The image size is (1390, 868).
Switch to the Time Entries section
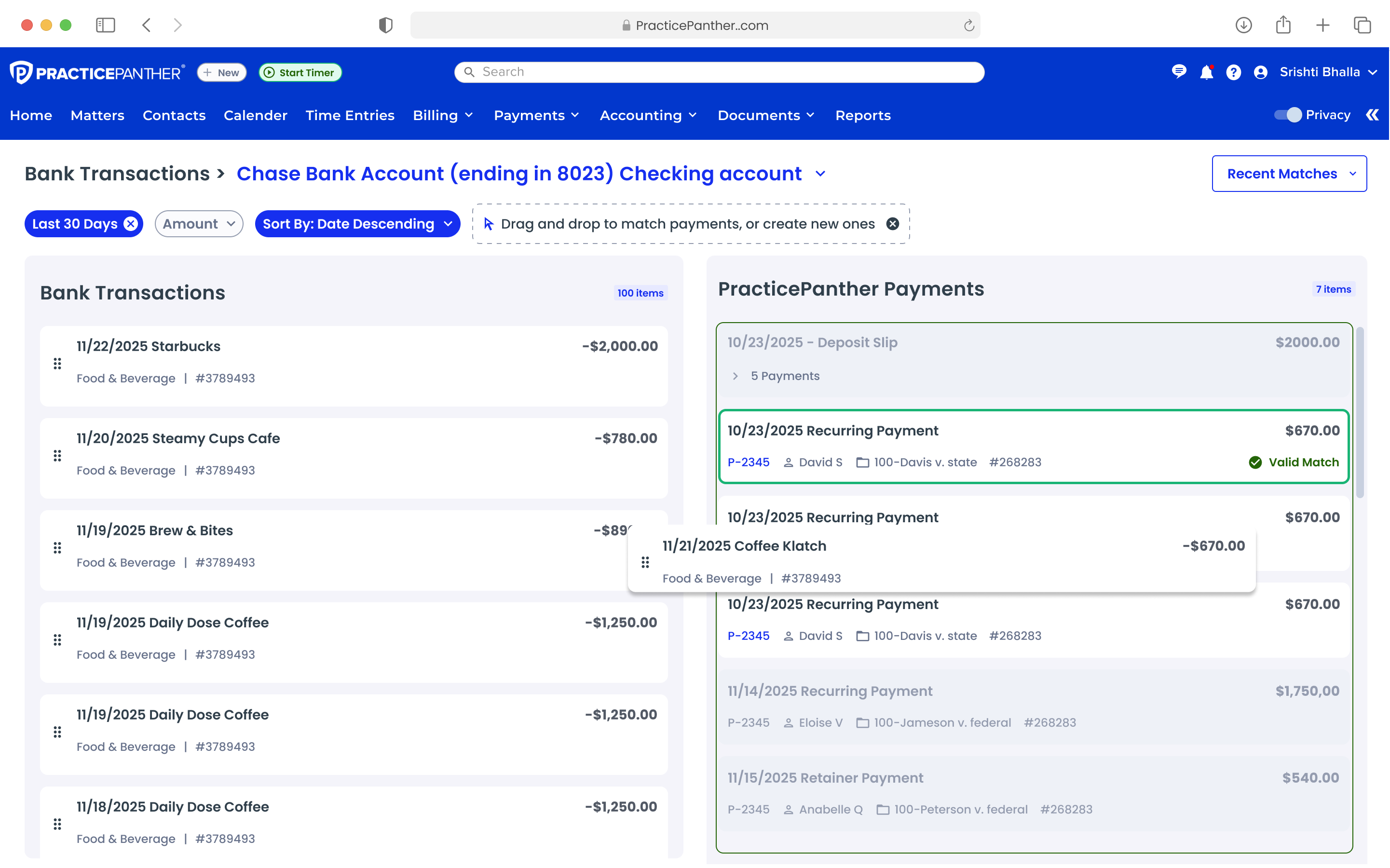(x=350, y=115)
